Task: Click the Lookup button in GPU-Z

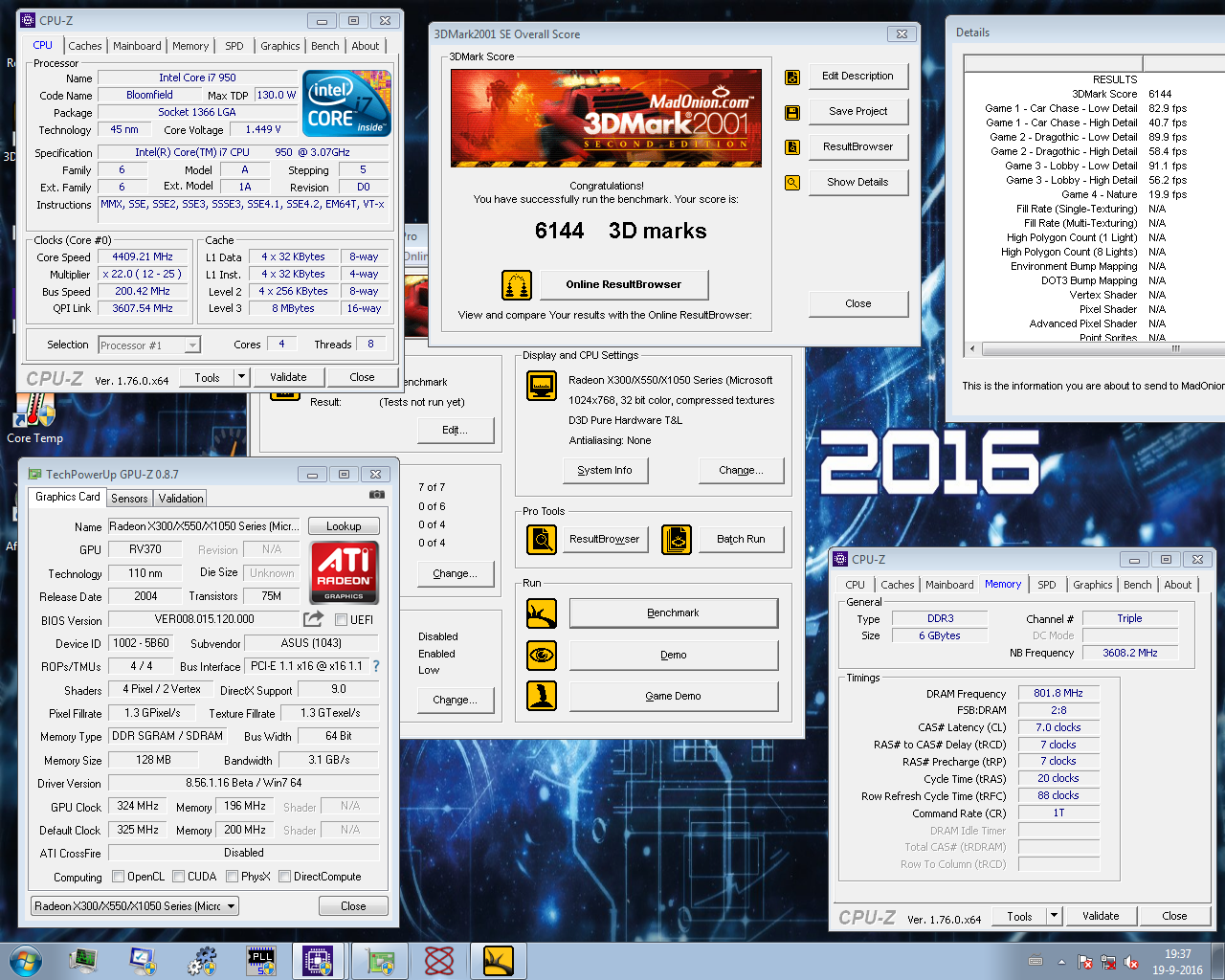Action: point(344,526)
